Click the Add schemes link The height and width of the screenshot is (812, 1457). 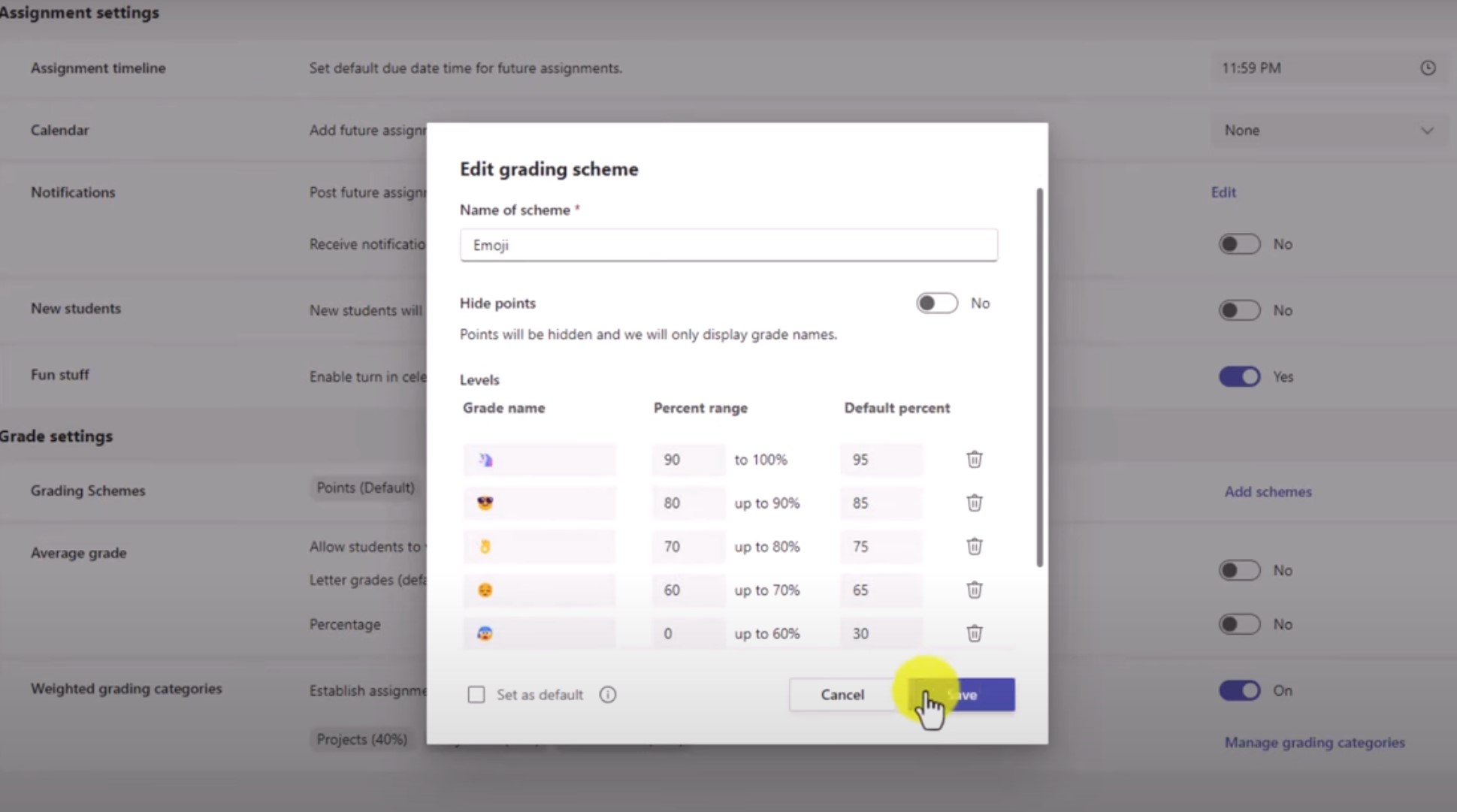(x=1268, y=492)
